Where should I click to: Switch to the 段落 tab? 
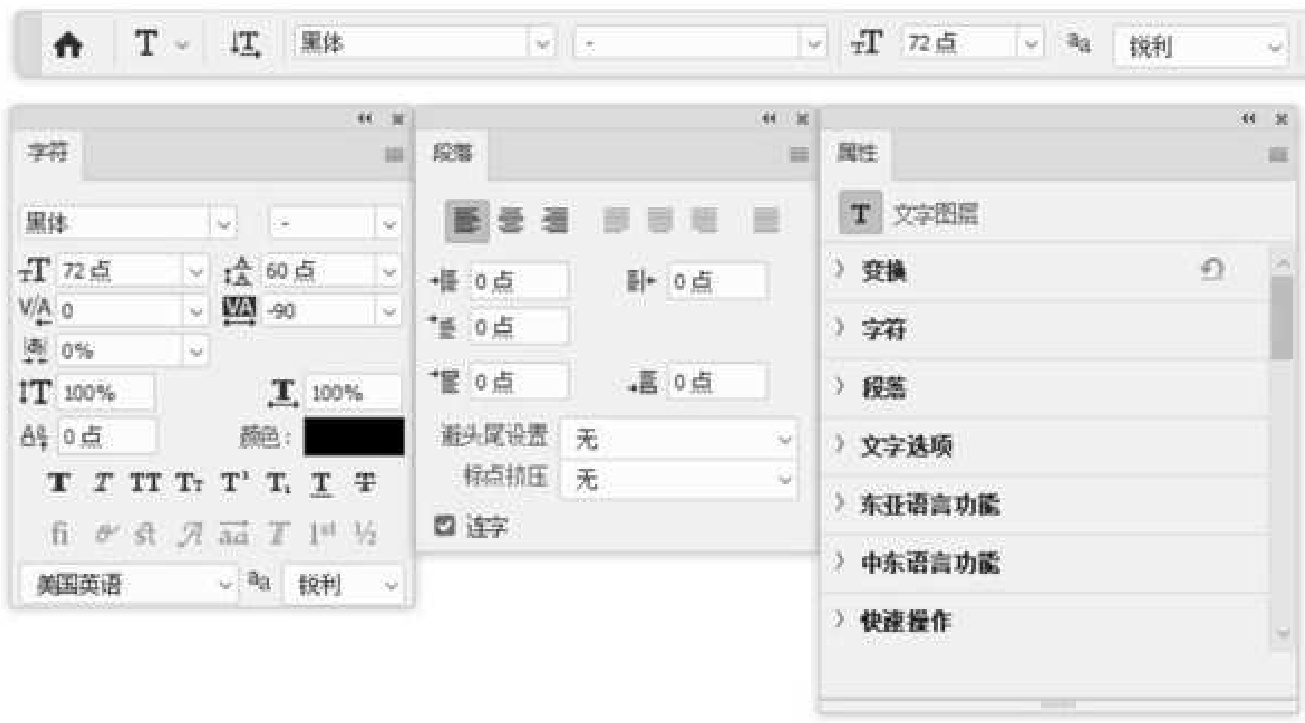453,154
